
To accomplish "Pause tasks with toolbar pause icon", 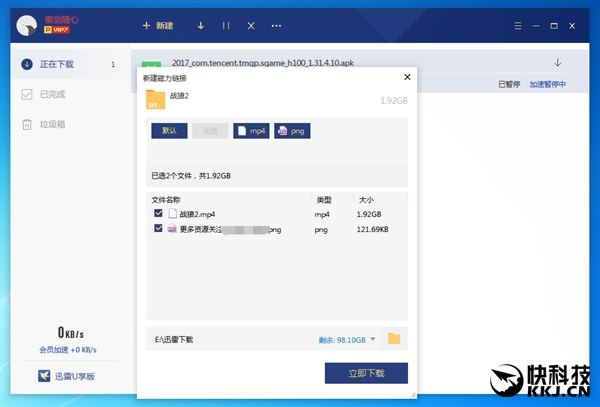I will click(226, 26).
